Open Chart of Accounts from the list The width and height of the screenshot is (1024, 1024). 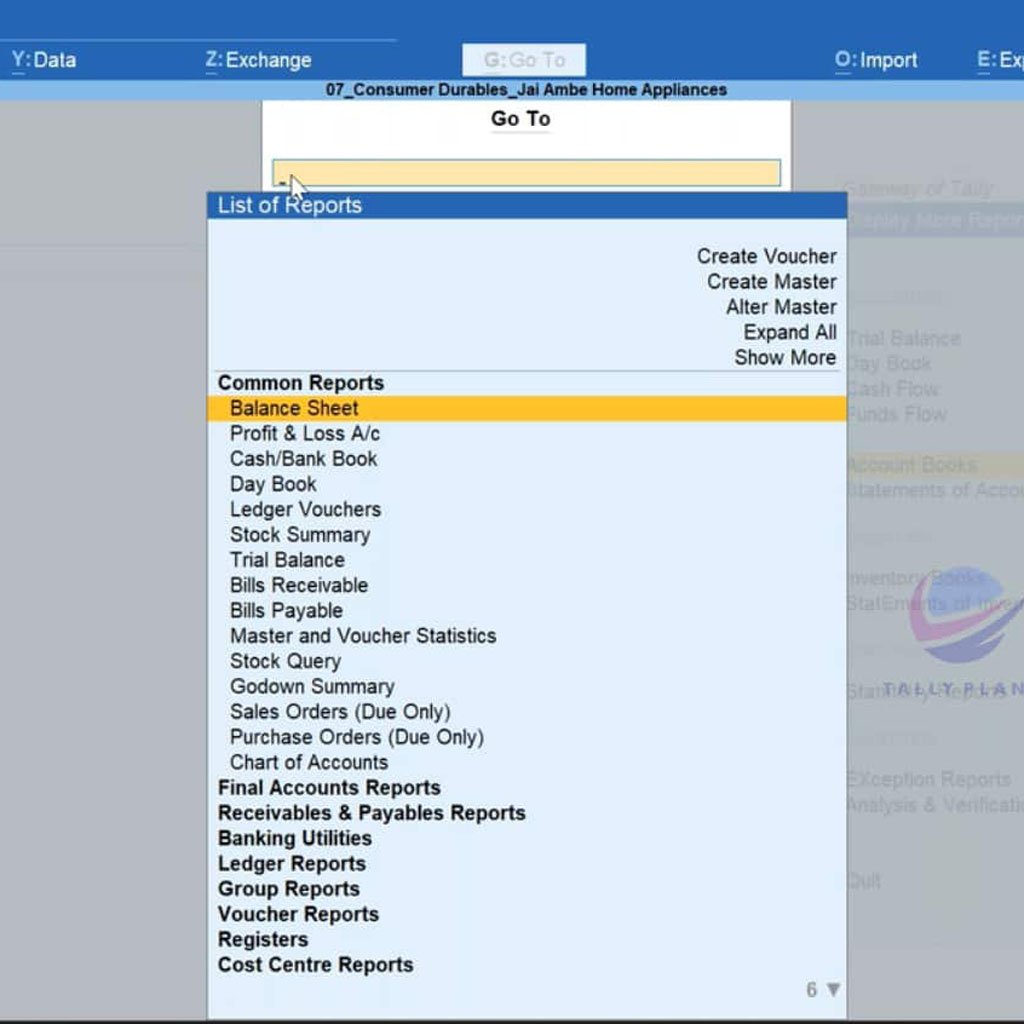pyautogui.click(x=309, y=762)
